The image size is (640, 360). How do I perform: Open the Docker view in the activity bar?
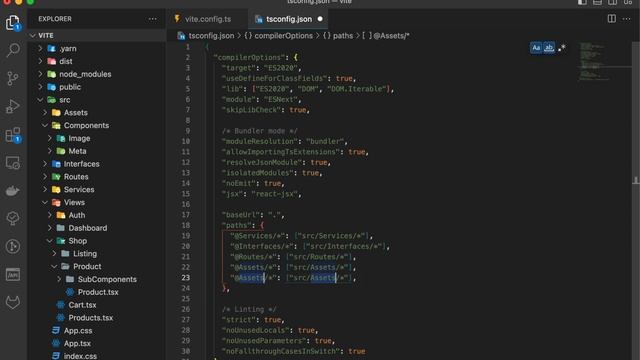(x=13, y=191)
